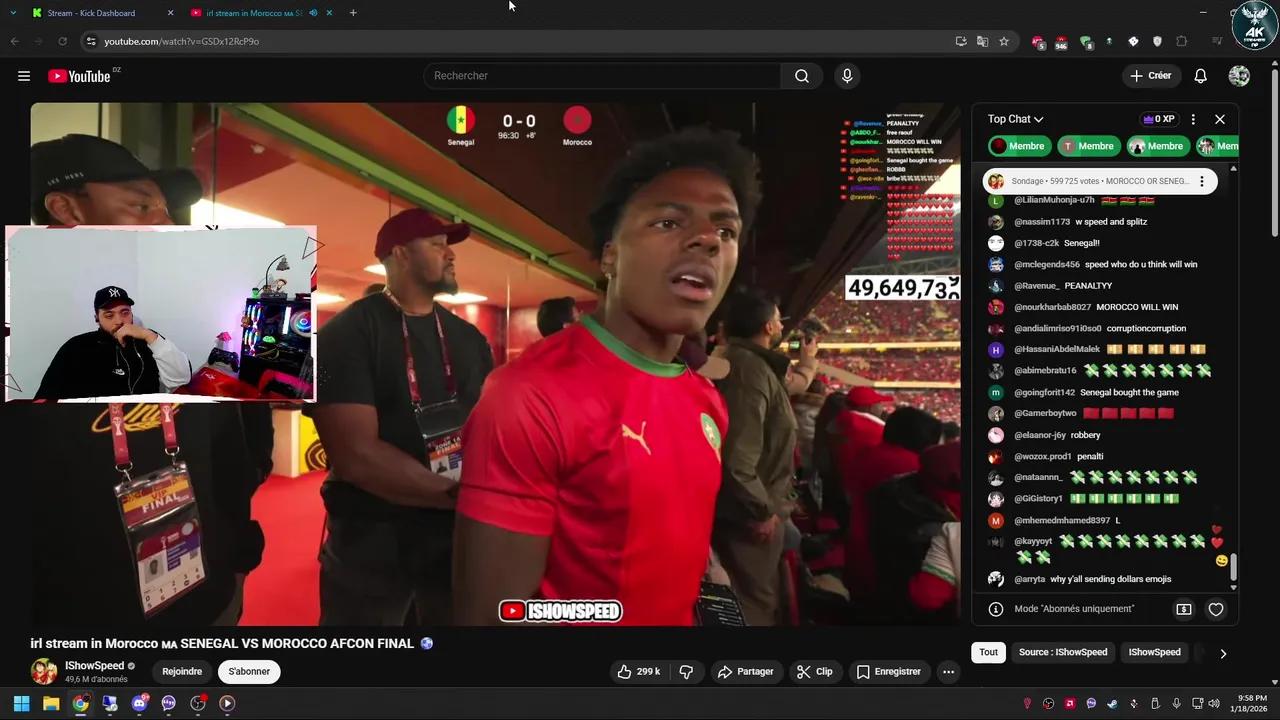The height and width of the screenshot is (720, 1280).
Task: Open Discord from the taskbar
Action: pos(139,703)
